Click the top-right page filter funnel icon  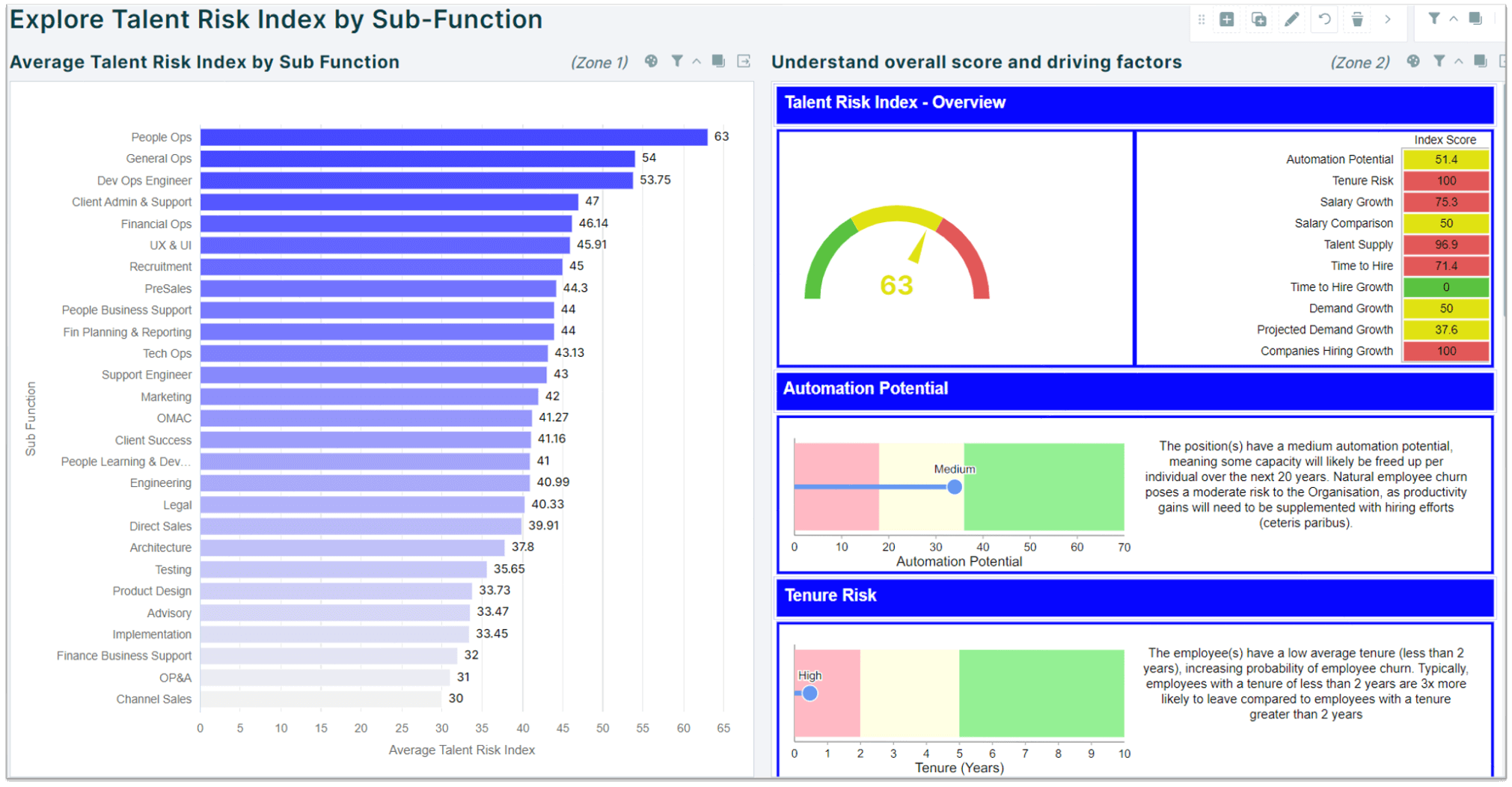1433,19
